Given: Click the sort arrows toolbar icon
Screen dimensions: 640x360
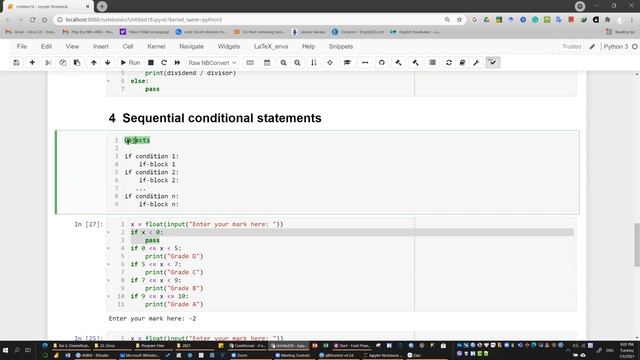Looking at the screenshot, I should 313,62.
